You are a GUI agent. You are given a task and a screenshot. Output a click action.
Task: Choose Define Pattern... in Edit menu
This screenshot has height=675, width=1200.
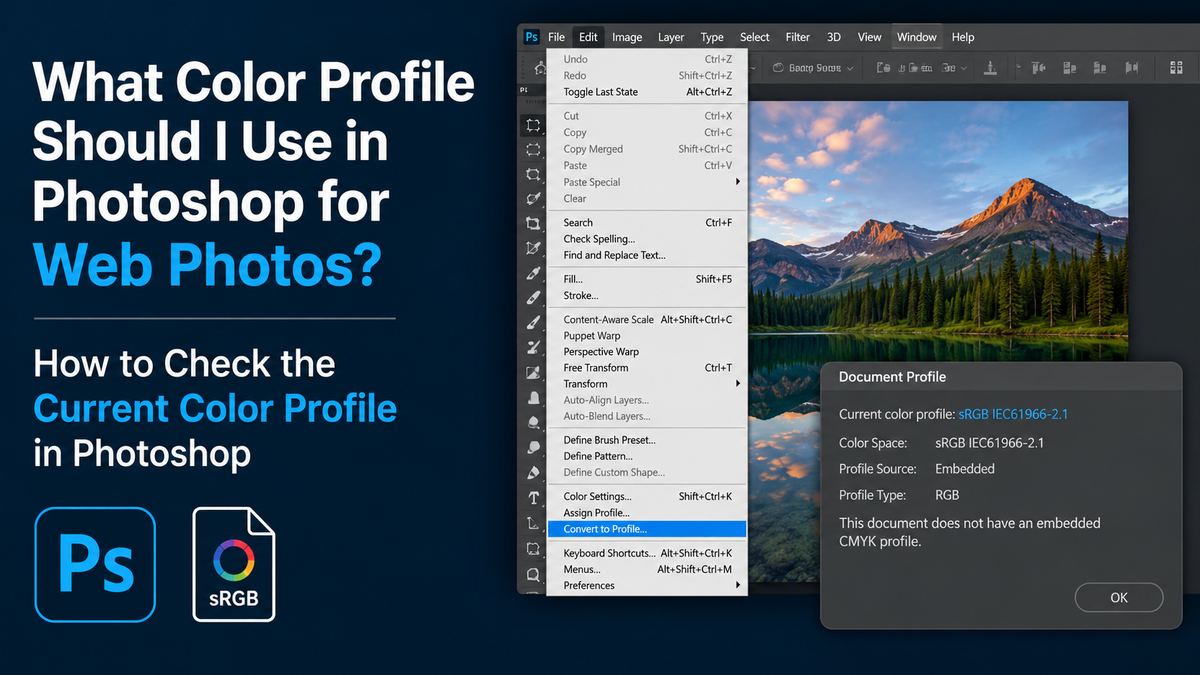pyautogui.click(x=647, y=456)
